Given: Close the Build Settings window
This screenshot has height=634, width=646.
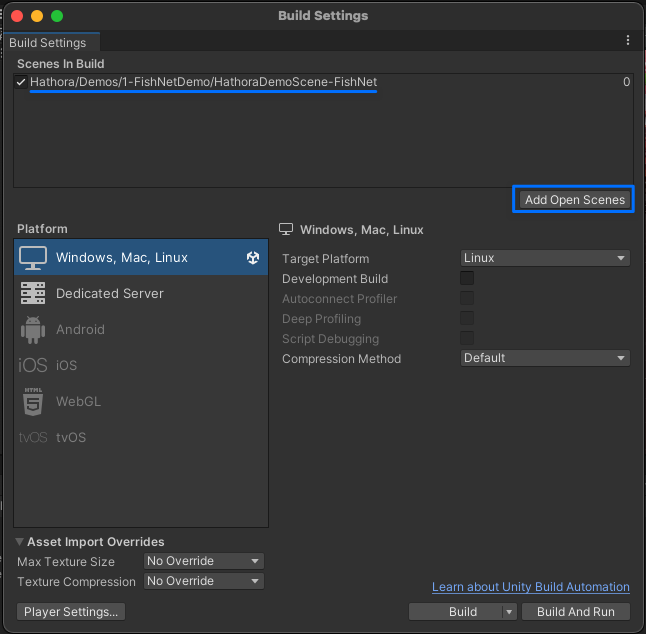Looking at the screenshot, I should tap(17, 16).
